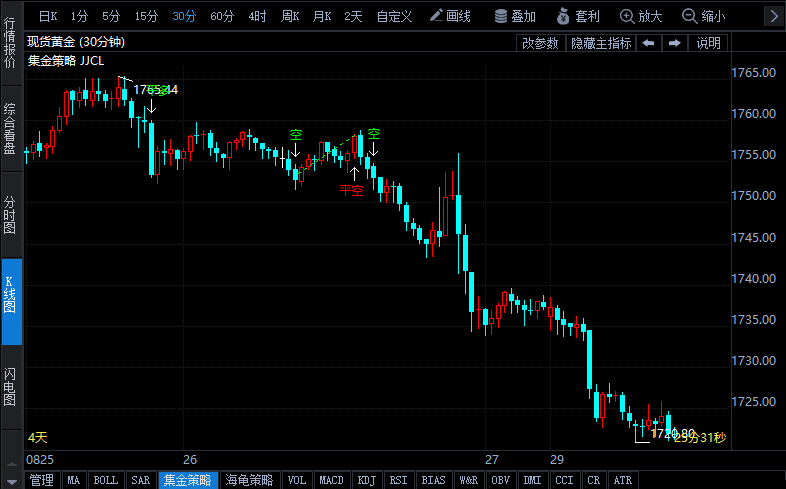Select the SAR indicator
This screenshot has width=786, height=489.
(x=141, y=480)
